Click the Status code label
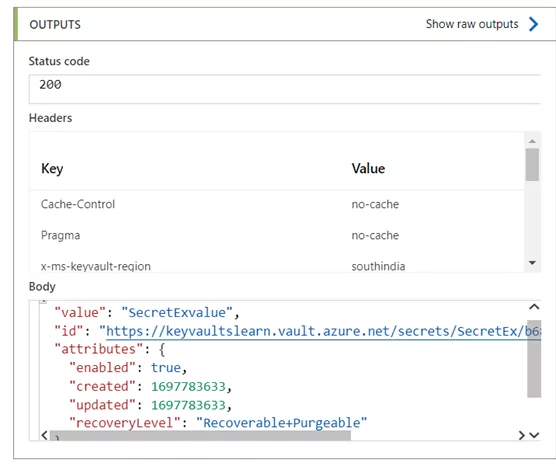This screenshot has height=466, width=556. tap(59, 61)
